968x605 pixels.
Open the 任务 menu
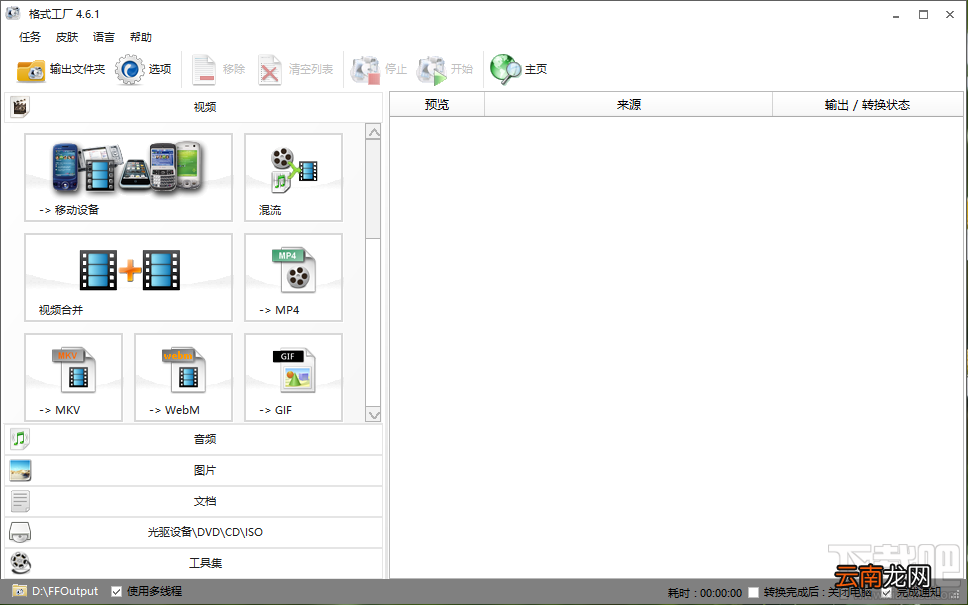point(30,37)
